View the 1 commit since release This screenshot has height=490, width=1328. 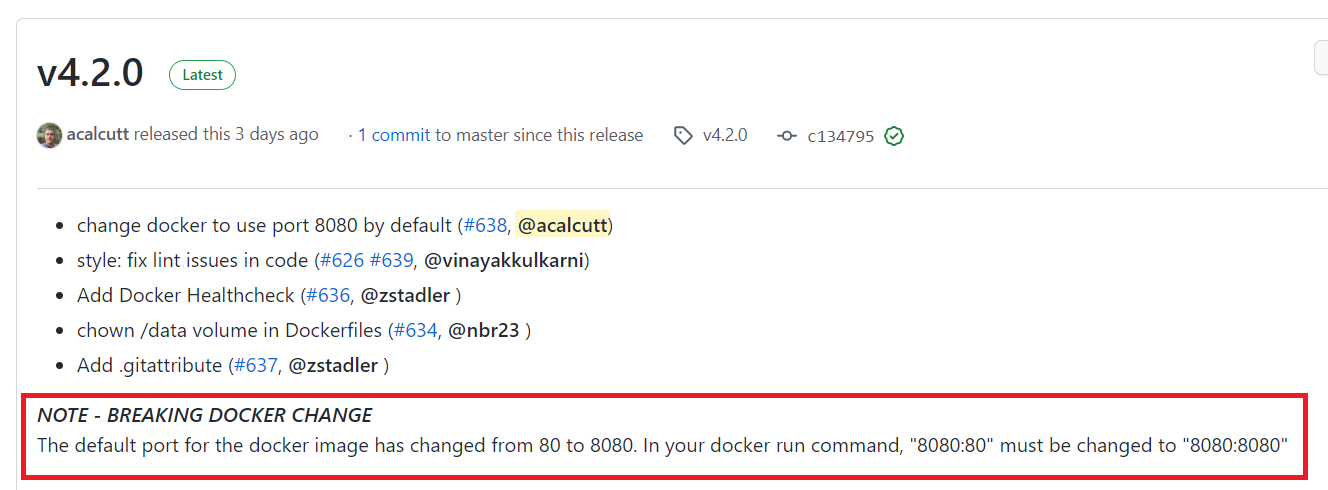pos(394,135)
